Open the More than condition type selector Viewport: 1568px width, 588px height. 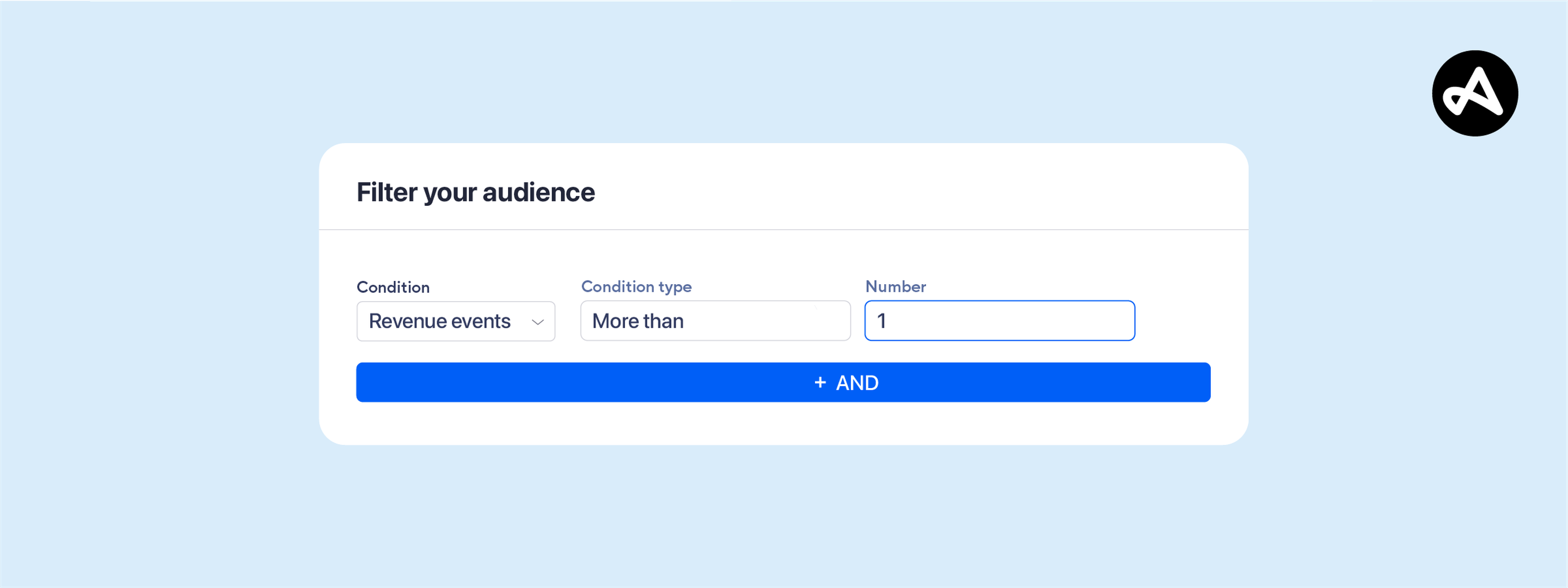715,321
